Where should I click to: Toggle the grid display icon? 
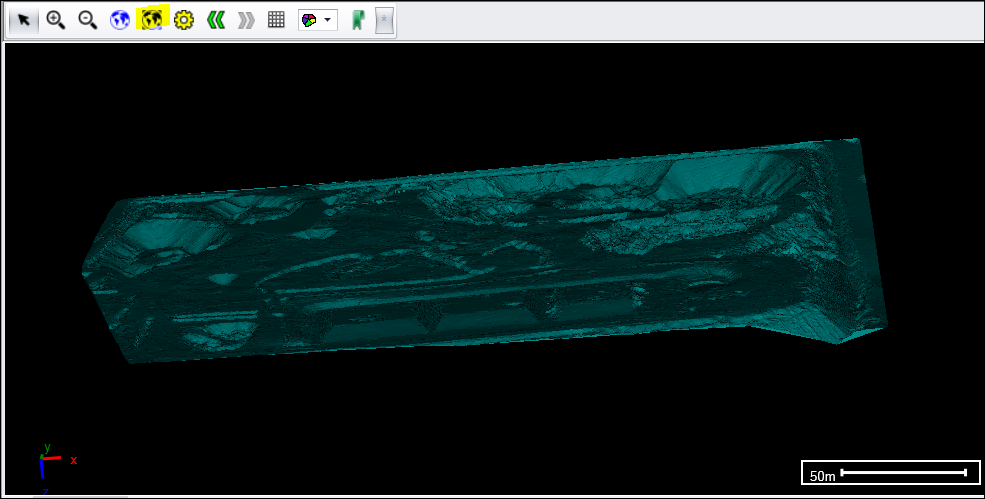[276, 20]
